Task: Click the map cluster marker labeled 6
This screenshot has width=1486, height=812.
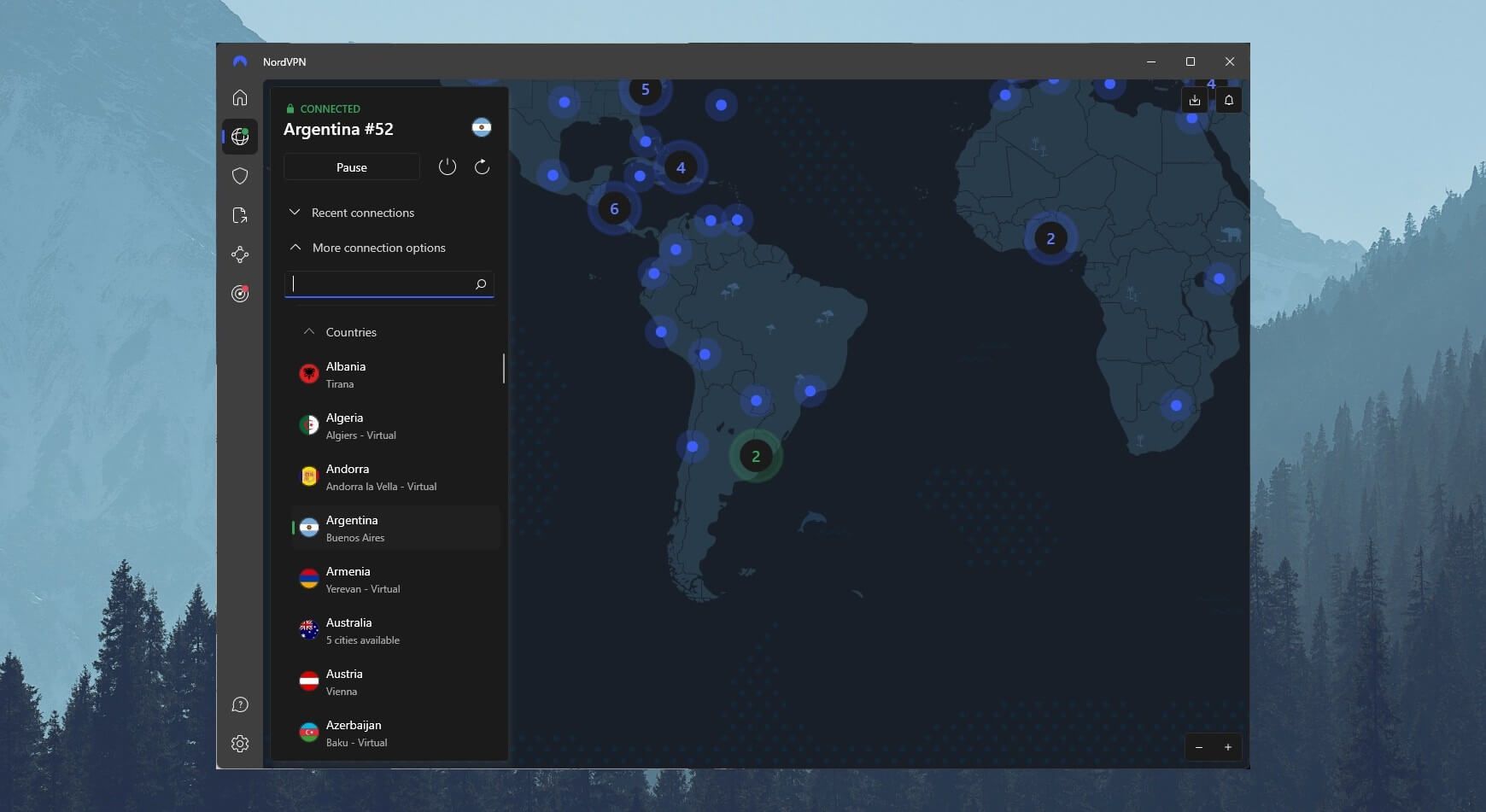Action: tap(614, 208)
